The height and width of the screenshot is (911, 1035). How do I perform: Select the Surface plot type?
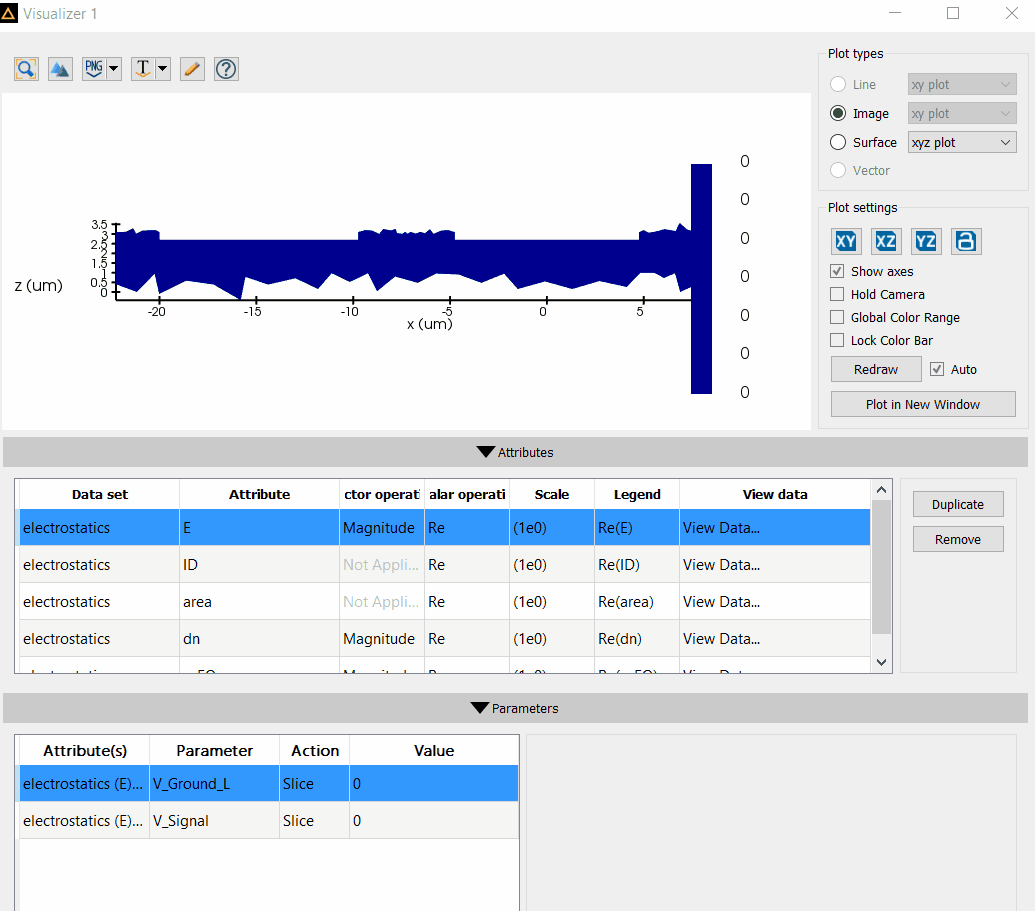pos(838,143)
